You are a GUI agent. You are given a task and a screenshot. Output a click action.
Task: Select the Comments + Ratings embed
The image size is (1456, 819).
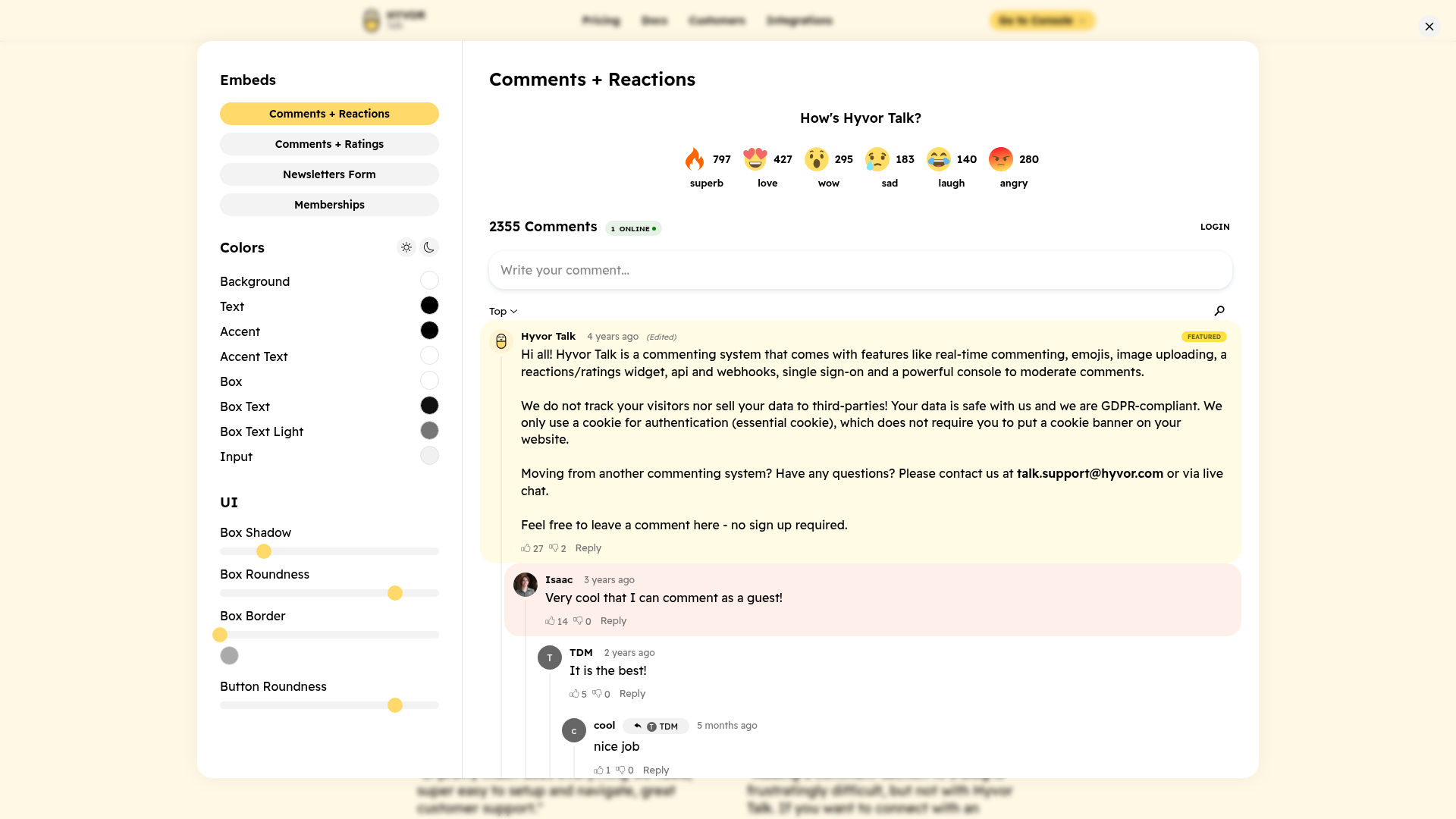[x=329, y=144]
